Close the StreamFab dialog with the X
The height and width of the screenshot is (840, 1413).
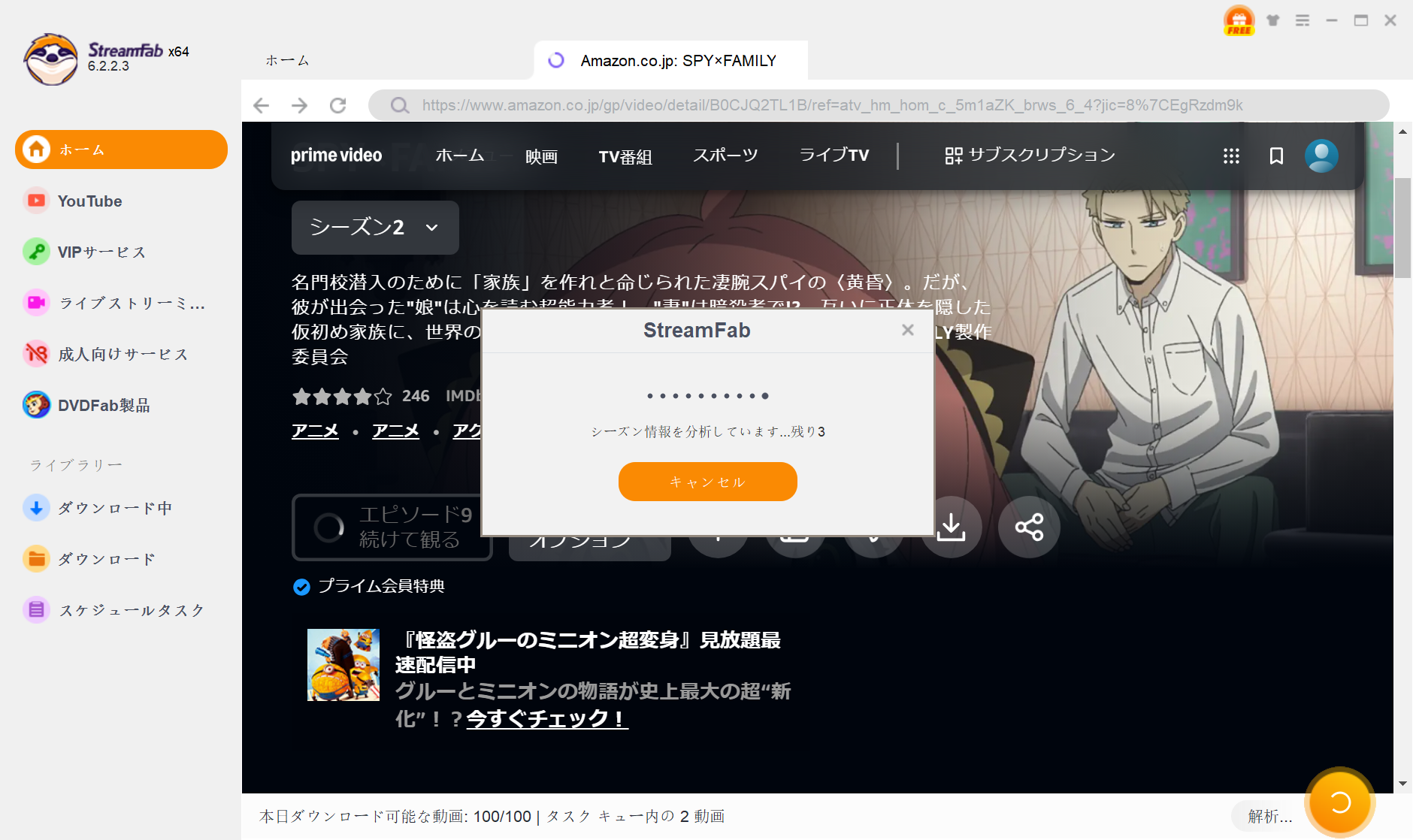[x=908, y=330]
